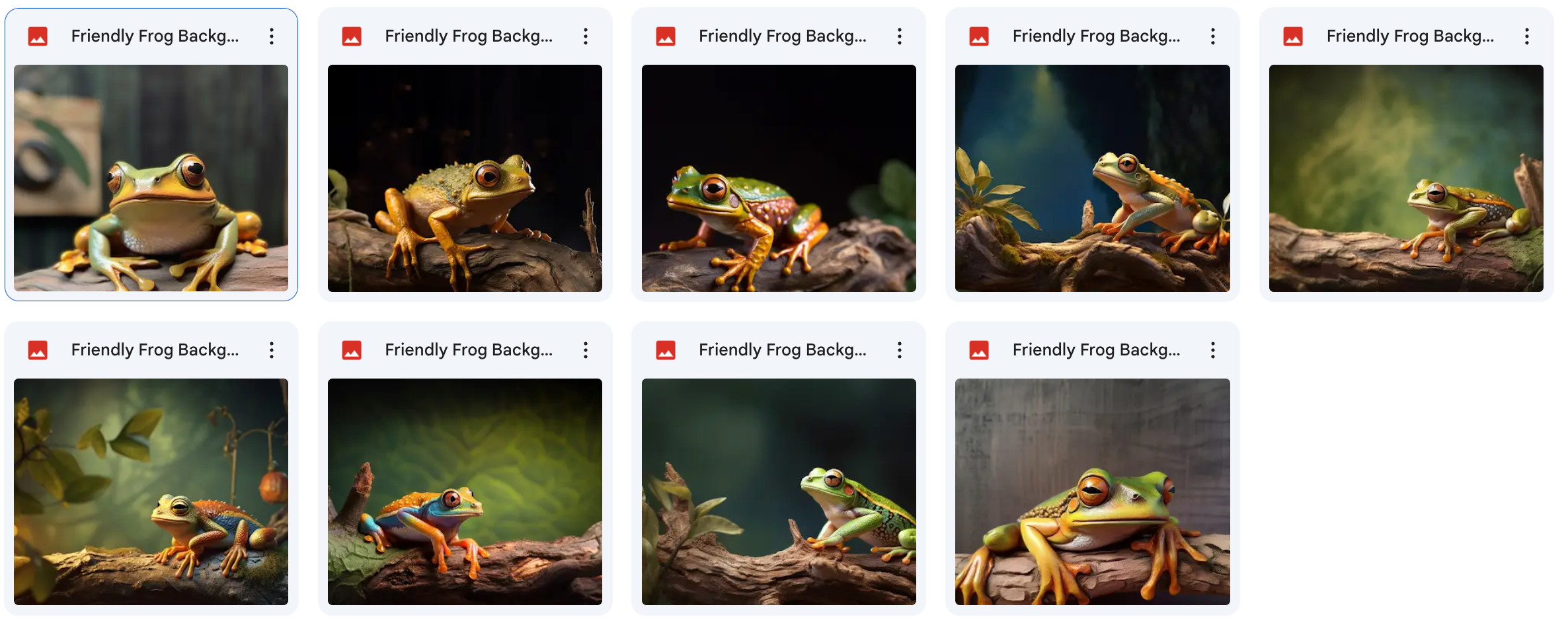Click the three-dot menu above the hanging-fruit frog image
This screenshot has height=621, width=1568.
click(272, 350)
